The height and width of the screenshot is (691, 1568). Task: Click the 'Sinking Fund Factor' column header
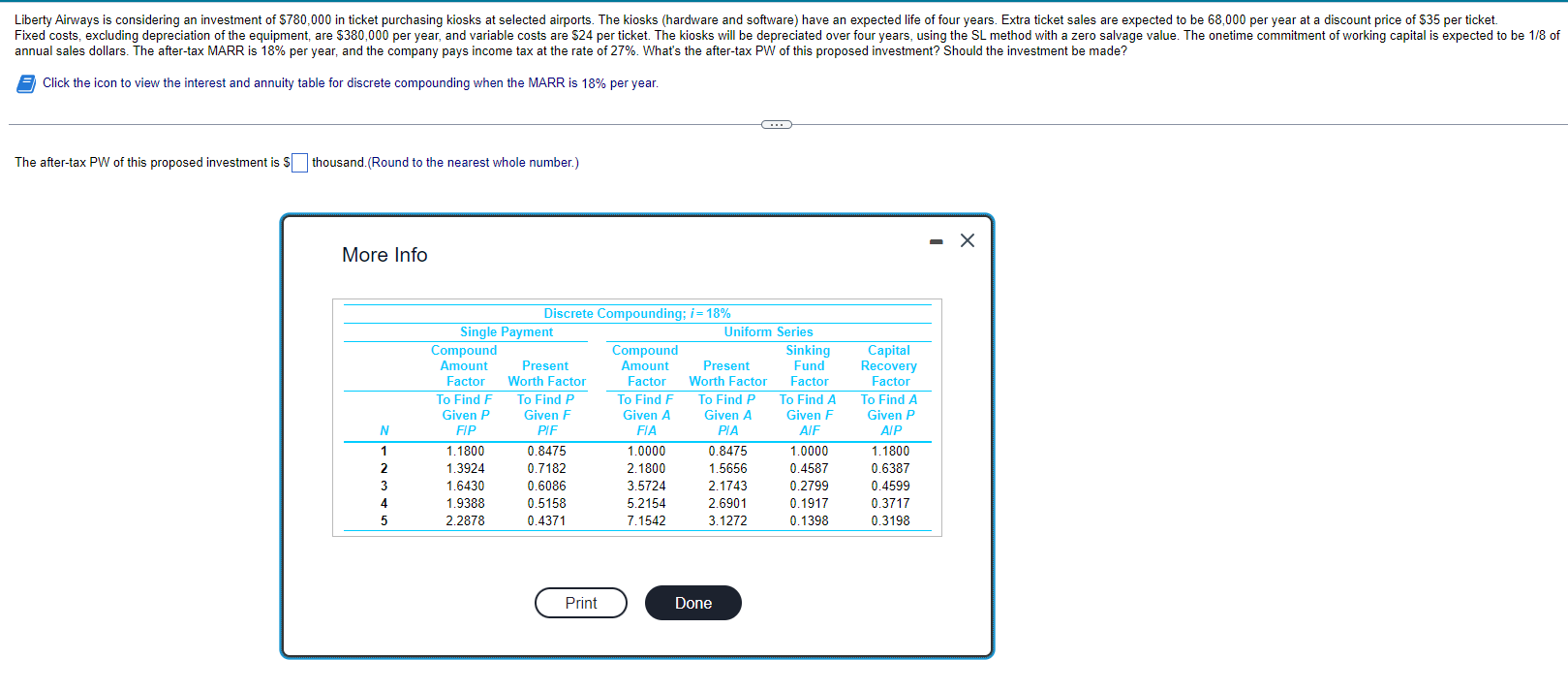click(809, 365)
